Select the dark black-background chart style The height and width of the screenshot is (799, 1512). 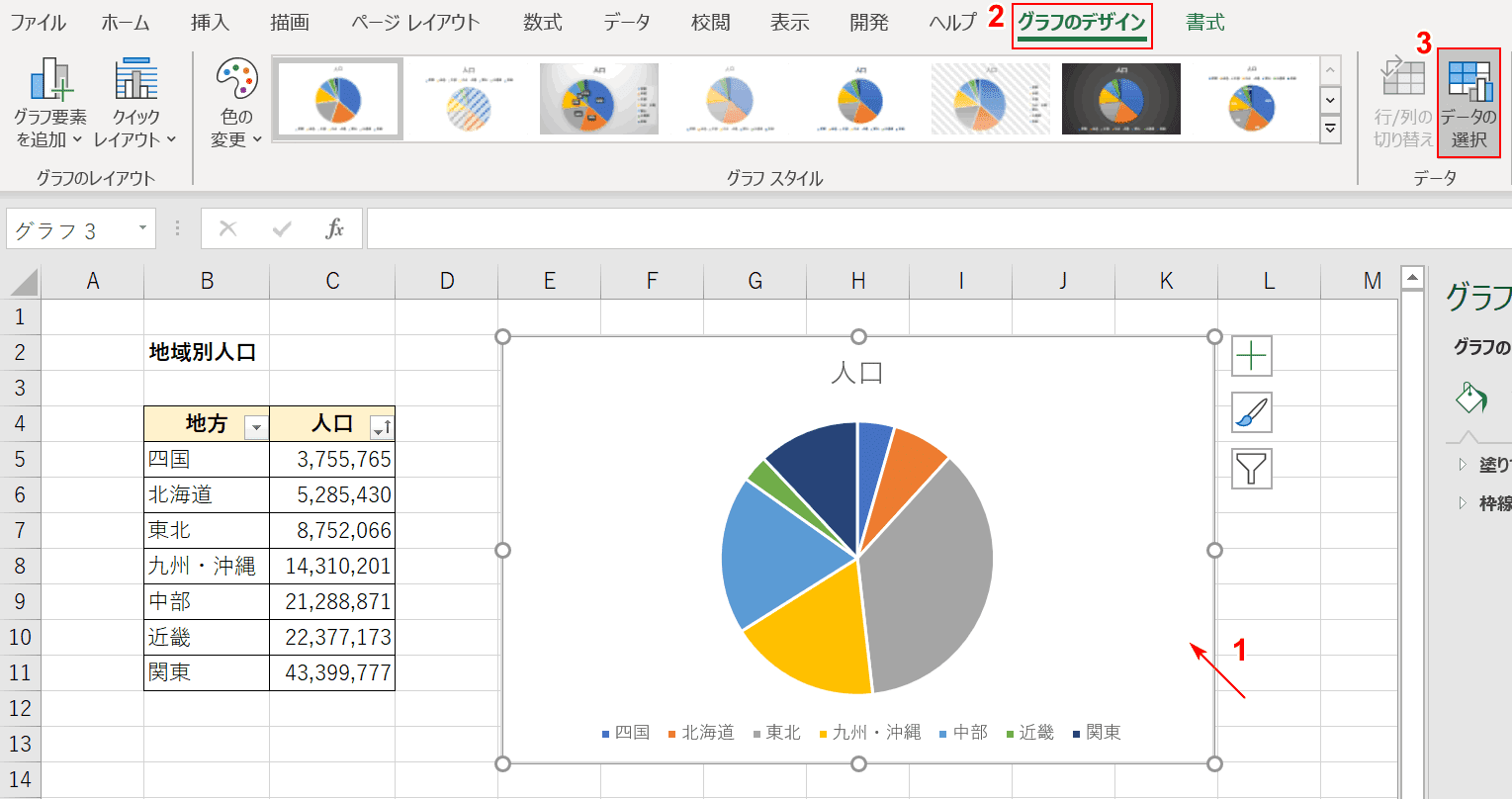[x=1121, y=99]
